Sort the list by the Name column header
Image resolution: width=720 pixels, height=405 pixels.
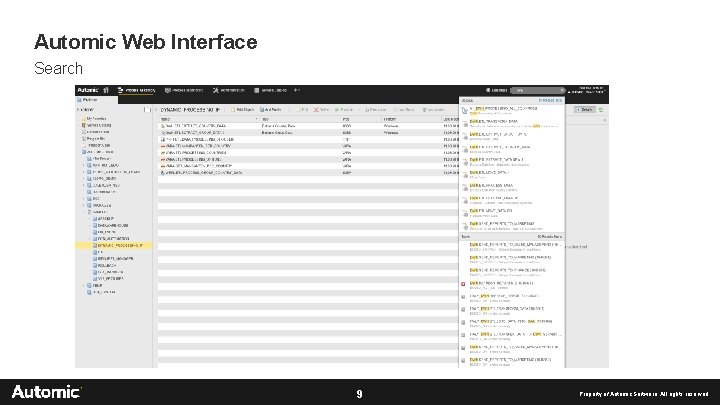pos(208,119)
